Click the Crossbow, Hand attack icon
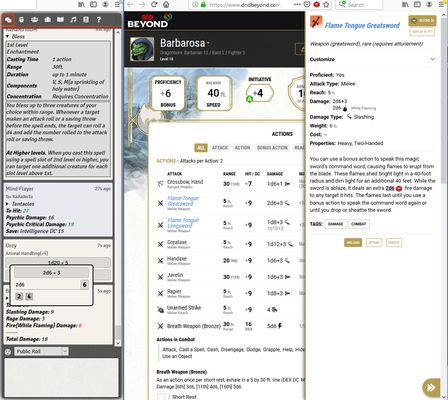448x400 pixels. (x=160, y=183)
